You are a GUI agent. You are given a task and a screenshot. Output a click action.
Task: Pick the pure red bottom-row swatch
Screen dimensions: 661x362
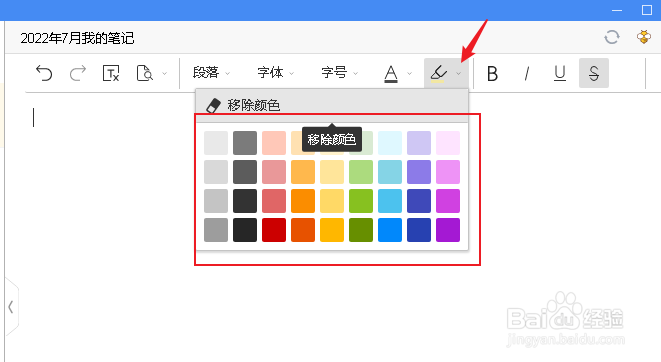point(274,230)
